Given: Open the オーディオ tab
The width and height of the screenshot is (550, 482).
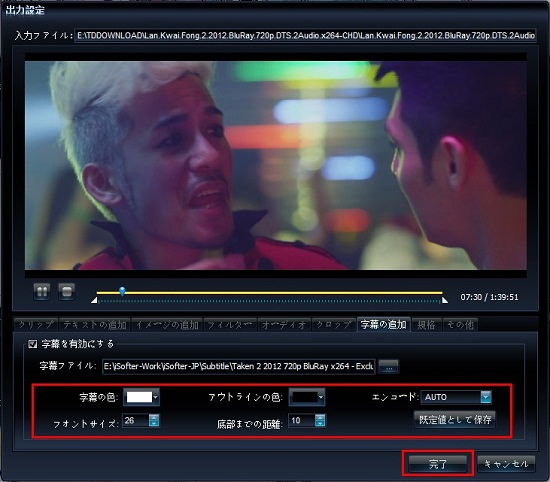Looking at the screenshot, I should 284,325.
